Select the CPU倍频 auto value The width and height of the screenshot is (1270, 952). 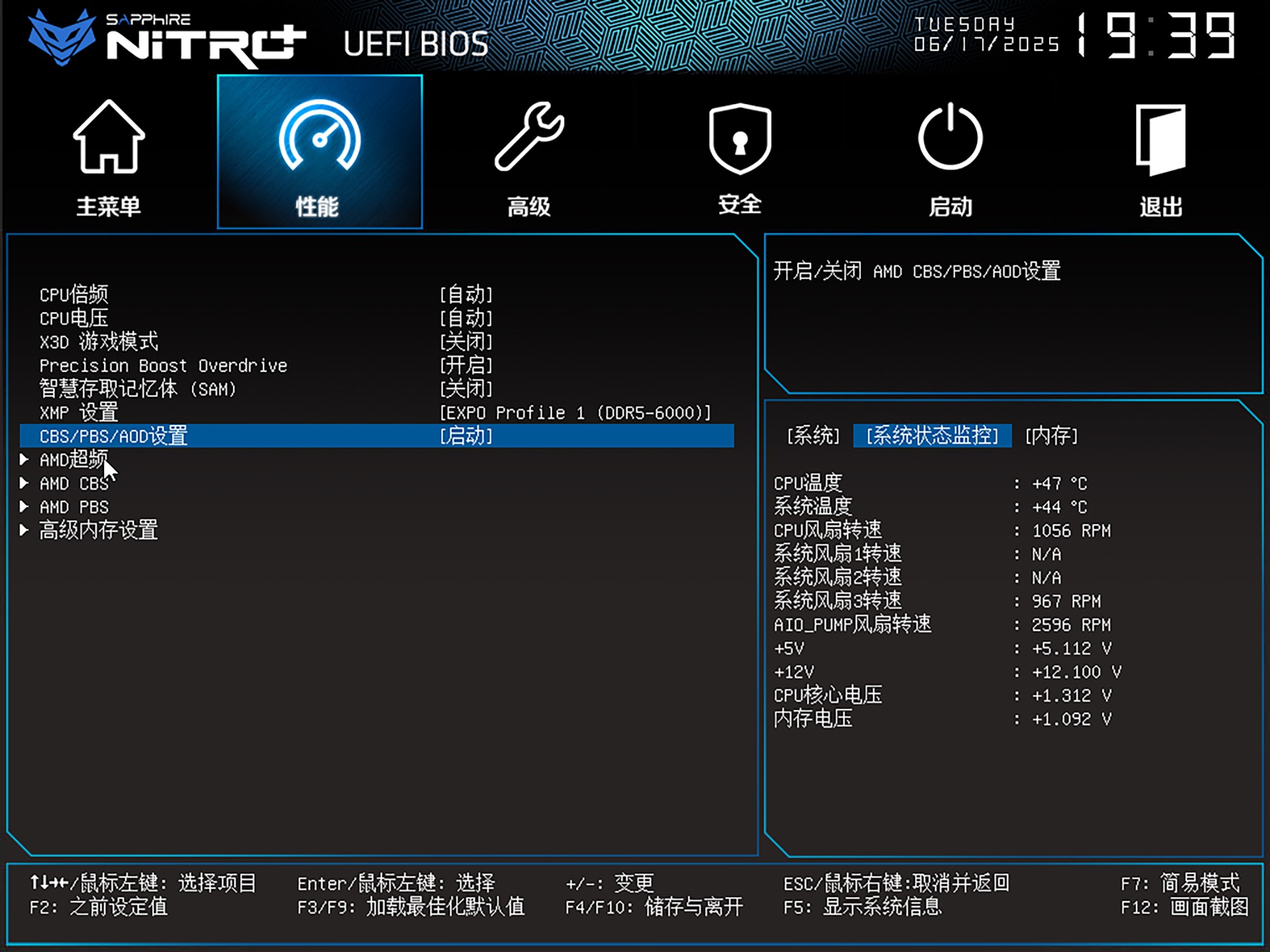click(x=466, y=294)
